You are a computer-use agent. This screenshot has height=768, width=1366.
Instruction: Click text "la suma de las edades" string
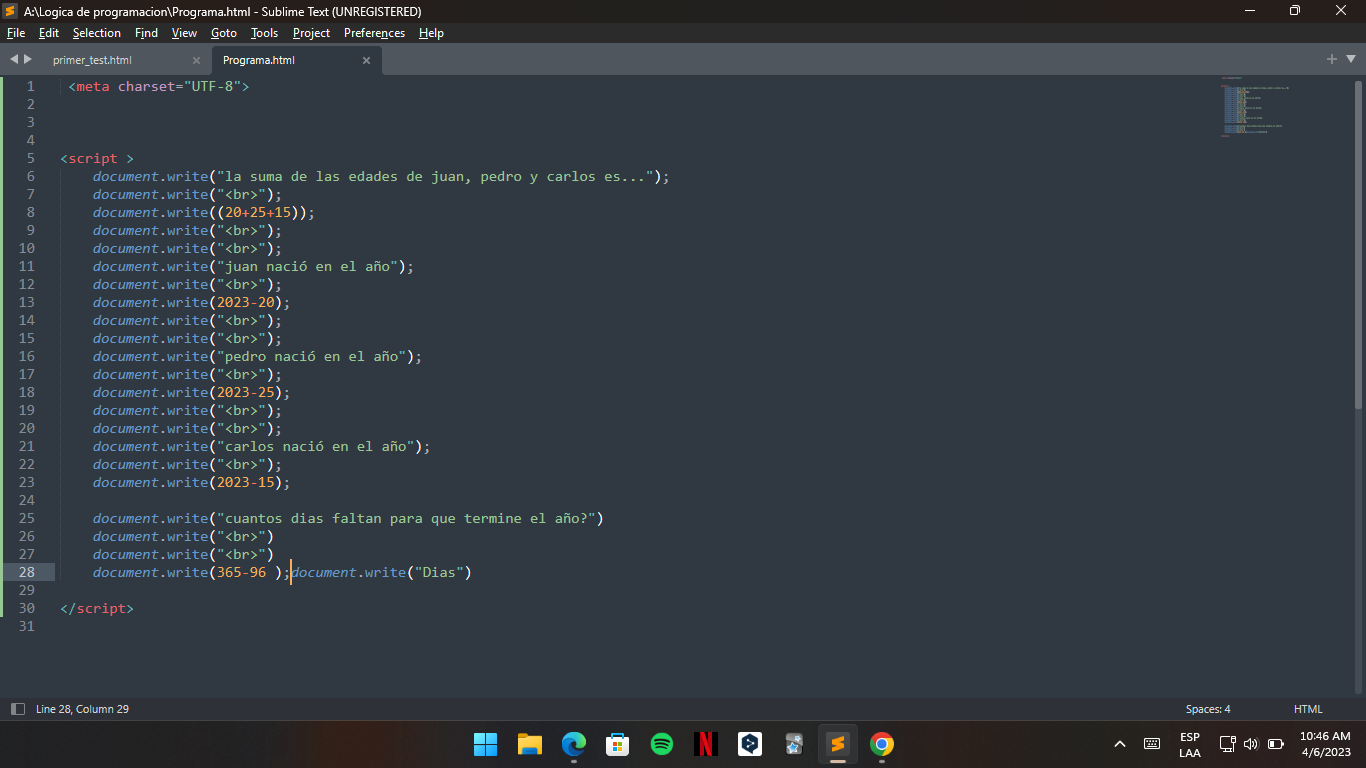[437, 176]
